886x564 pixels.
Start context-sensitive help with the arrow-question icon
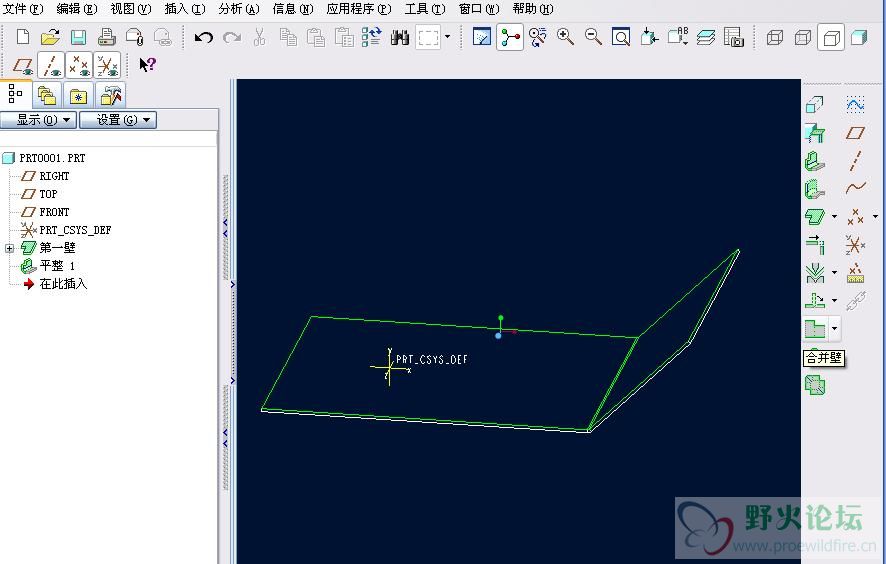(147, 64)
